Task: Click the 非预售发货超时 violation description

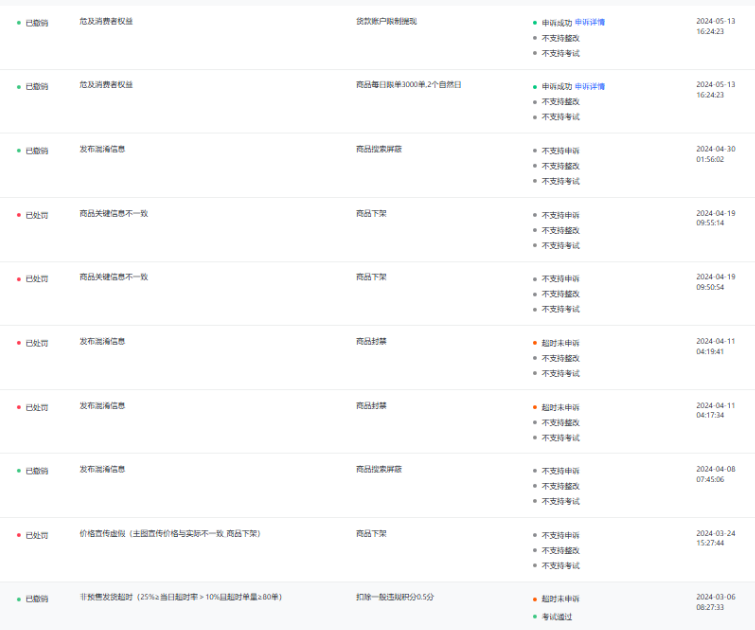Action: click(x=180, y=597)
